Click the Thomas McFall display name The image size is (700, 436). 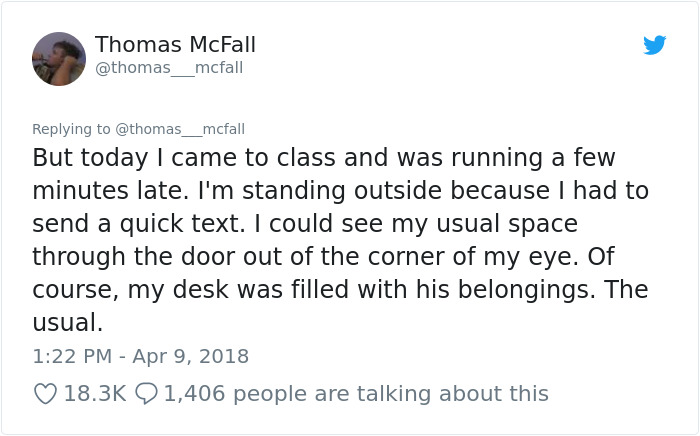pyautogui.click(x=175, y=45)
